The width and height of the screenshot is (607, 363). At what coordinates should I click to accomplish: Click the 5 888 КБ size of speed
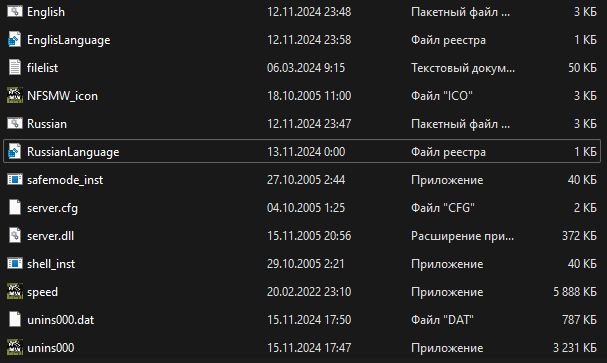(575, 292)
